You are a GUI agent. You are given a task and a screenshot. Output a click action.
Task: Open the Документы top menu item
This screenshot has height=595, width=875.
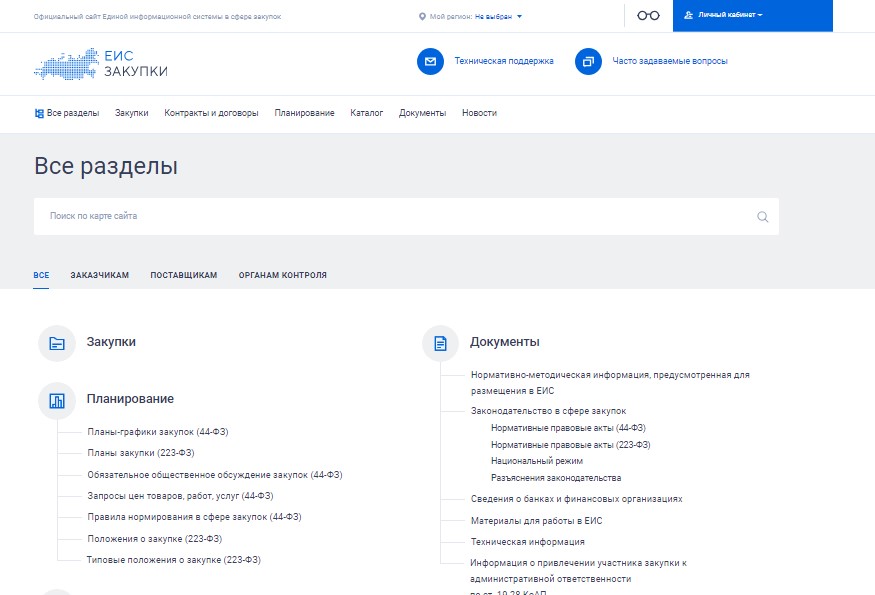coord(422,113)
